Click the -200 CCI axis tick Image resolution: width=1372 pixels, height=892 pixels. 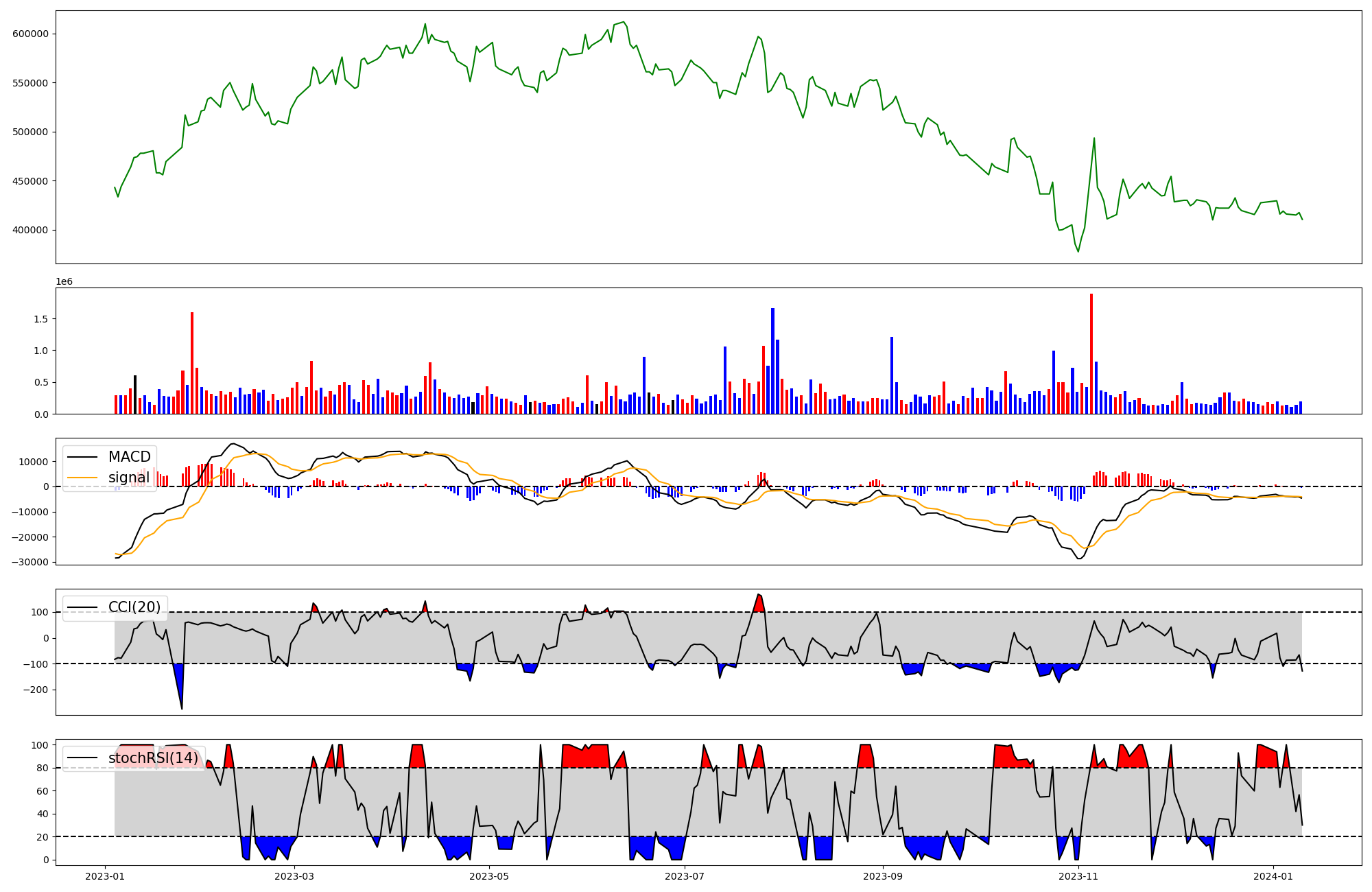click(36, 690)
